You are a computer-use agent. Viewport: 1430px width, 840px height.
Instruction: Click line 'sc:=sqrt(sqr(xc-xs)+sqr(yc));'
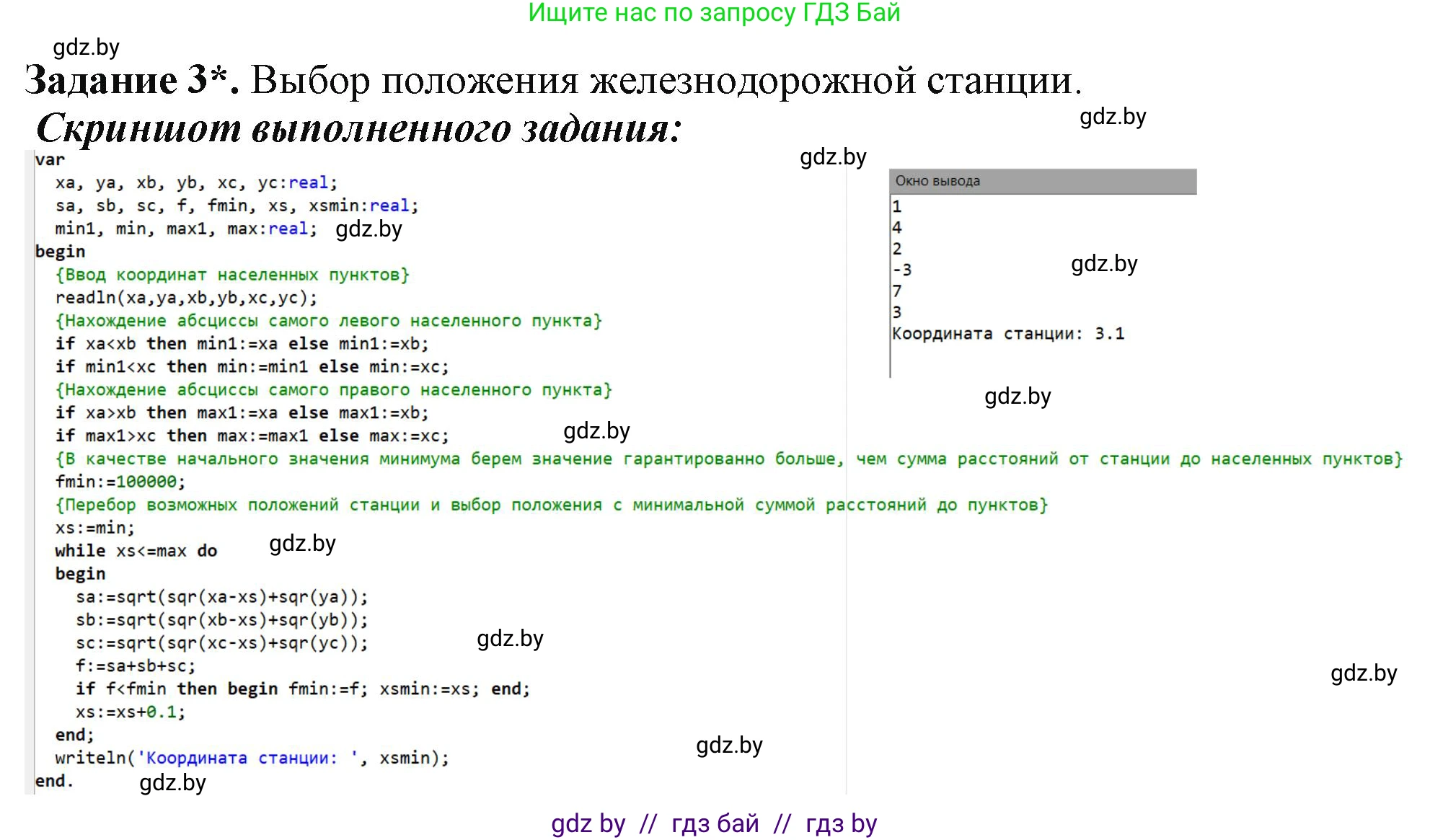(221, 643)
